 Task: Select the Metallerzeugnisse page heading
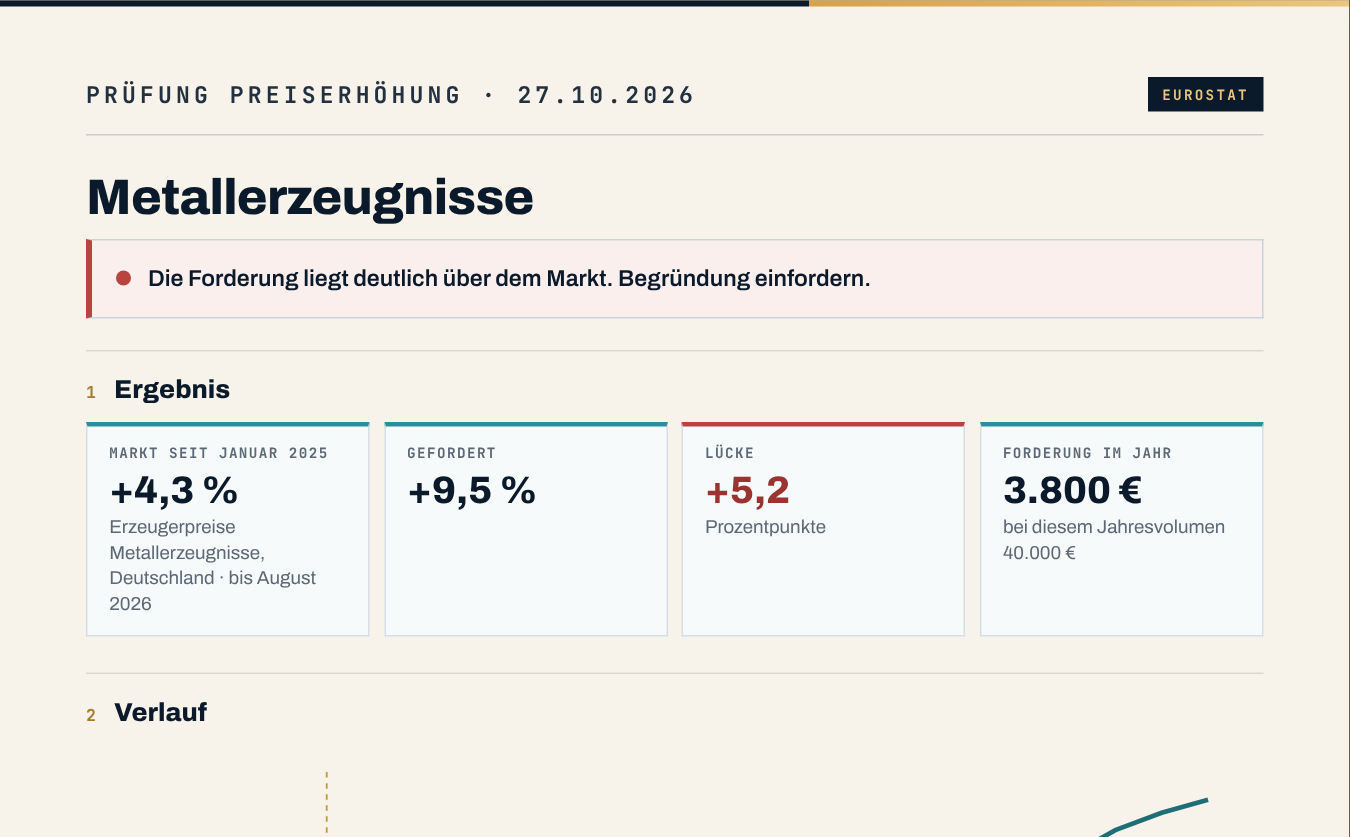[x=310, y=196]
